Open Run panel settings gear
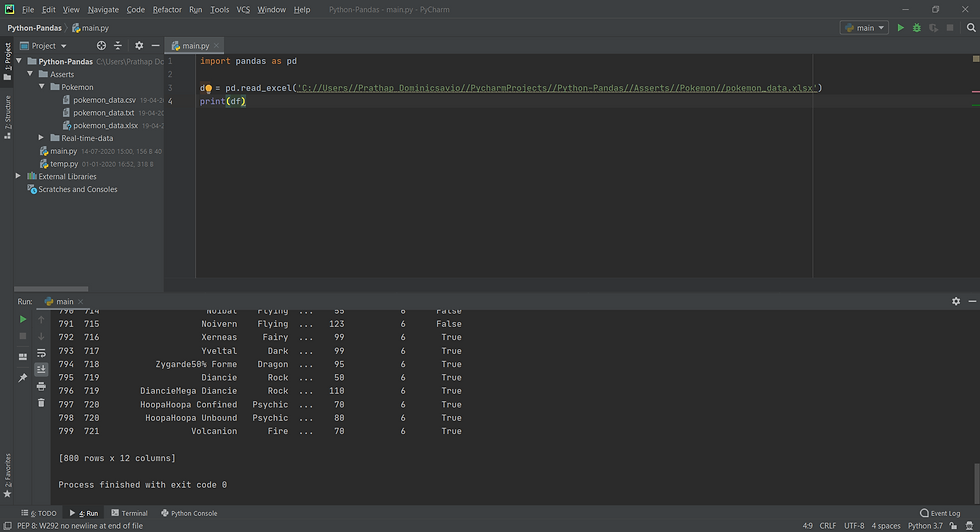 956,301
